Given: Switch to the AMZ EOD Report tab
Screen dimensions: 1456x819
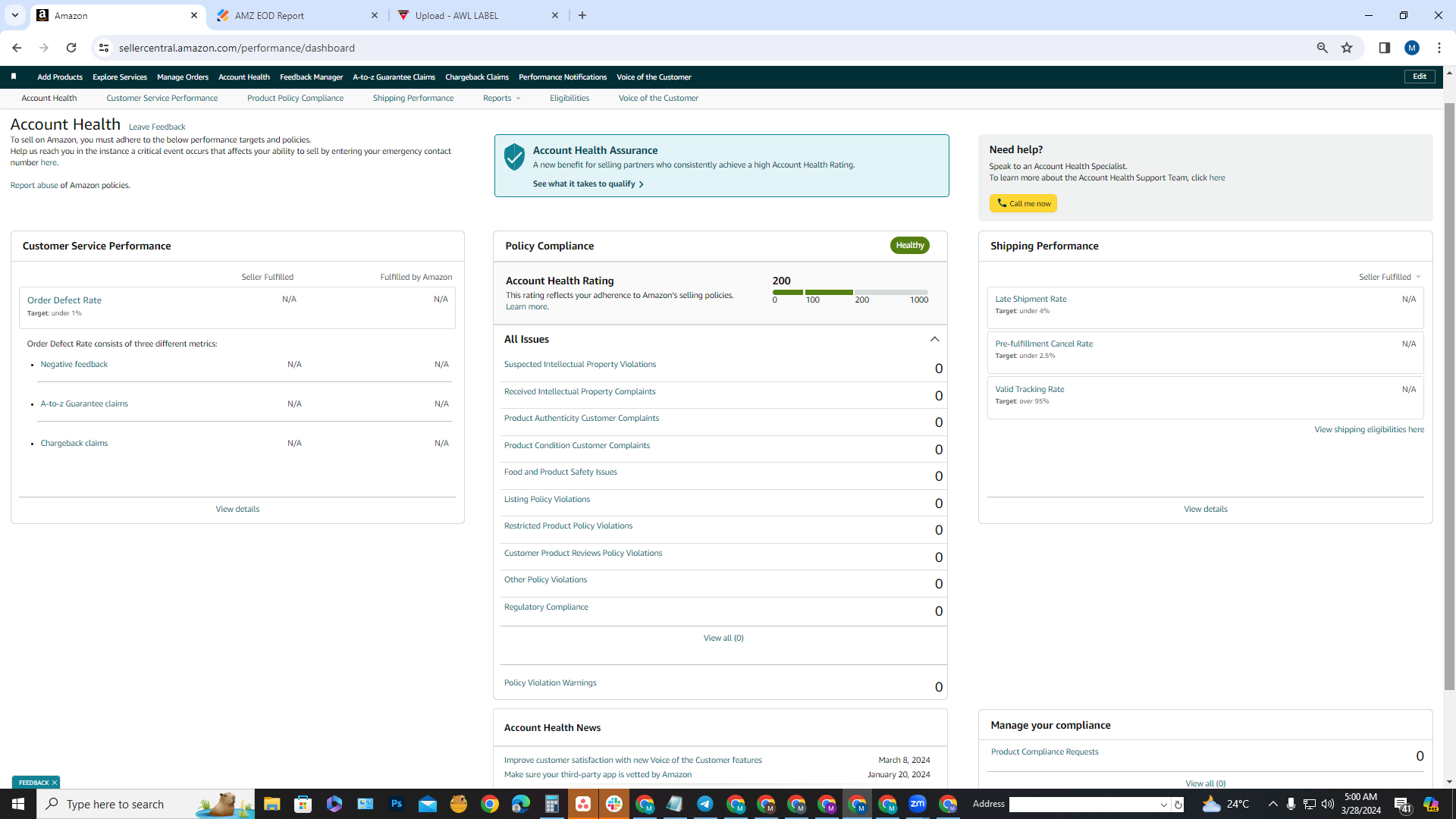Looking at the screenshot, I should 296,15.
